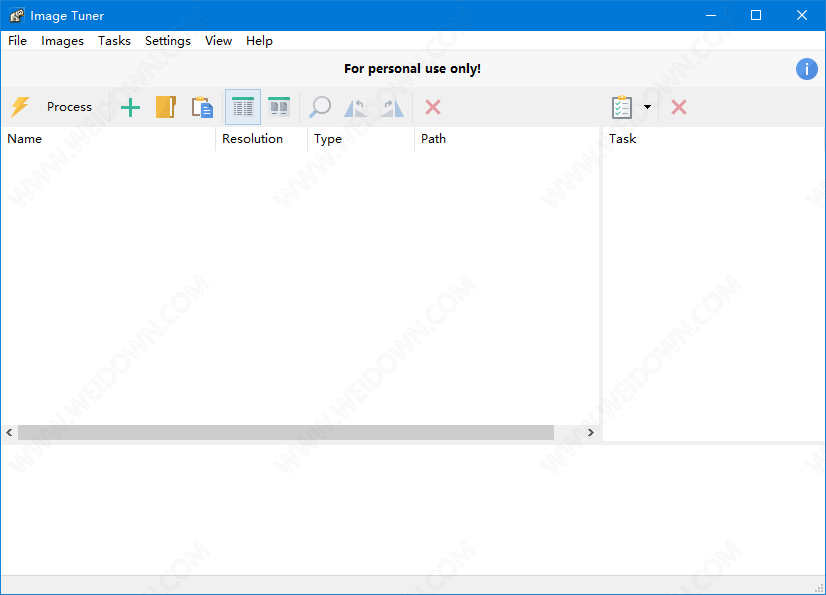Open the blue info icon
Viewport: 826px width, 595px height.
pos(807,69)
